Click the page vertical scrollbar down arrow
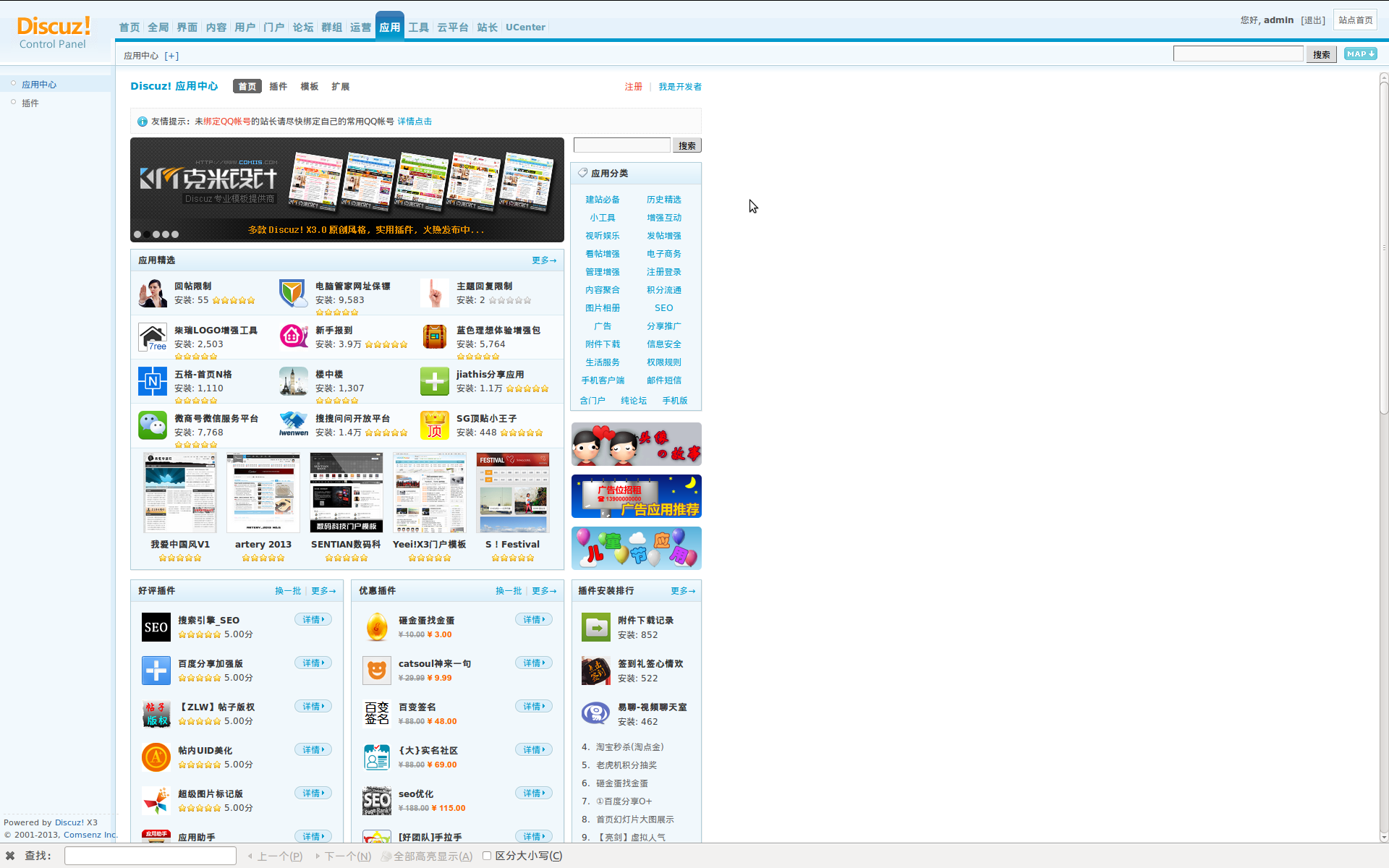Viewport: 1389px width, 868px height. pos(1384,837)
